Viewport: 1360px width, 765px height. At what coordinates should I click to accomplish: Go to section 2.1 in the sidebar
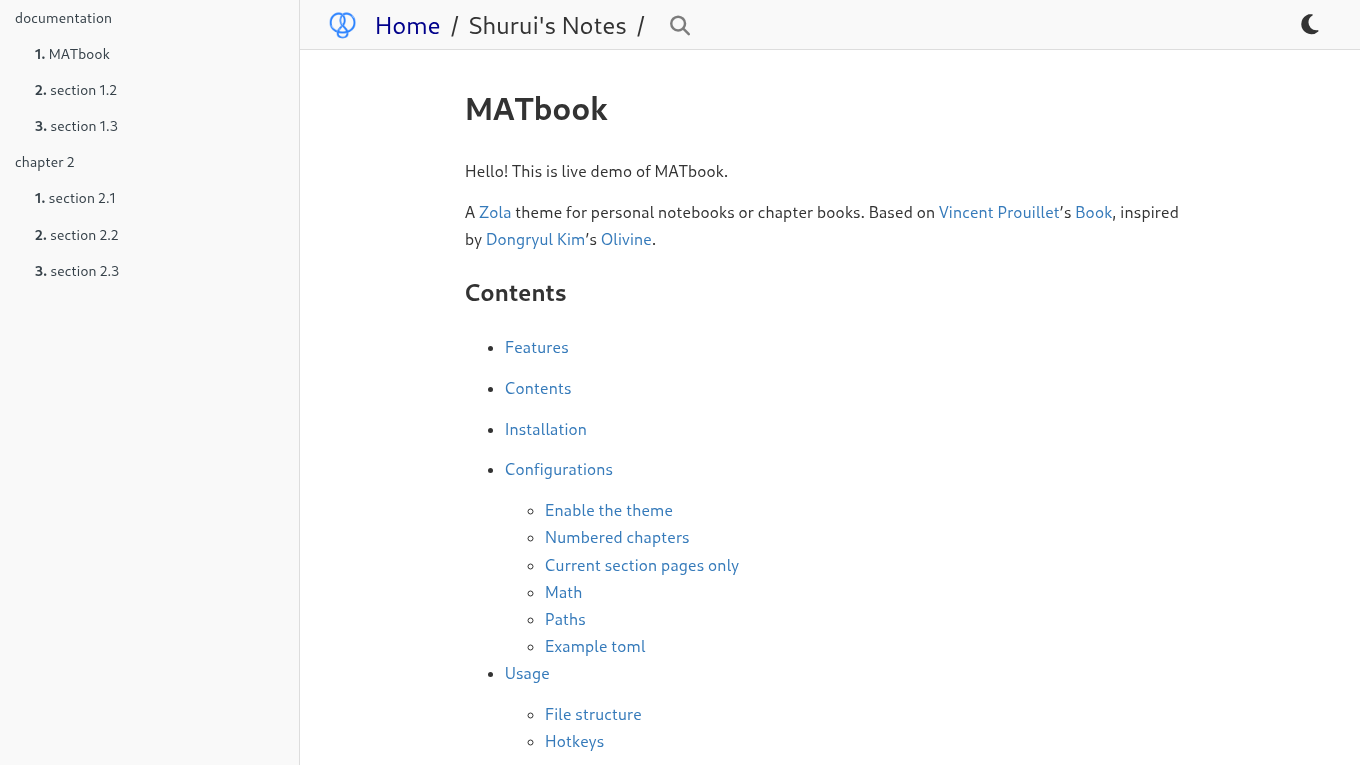click(x=82, y=198)
